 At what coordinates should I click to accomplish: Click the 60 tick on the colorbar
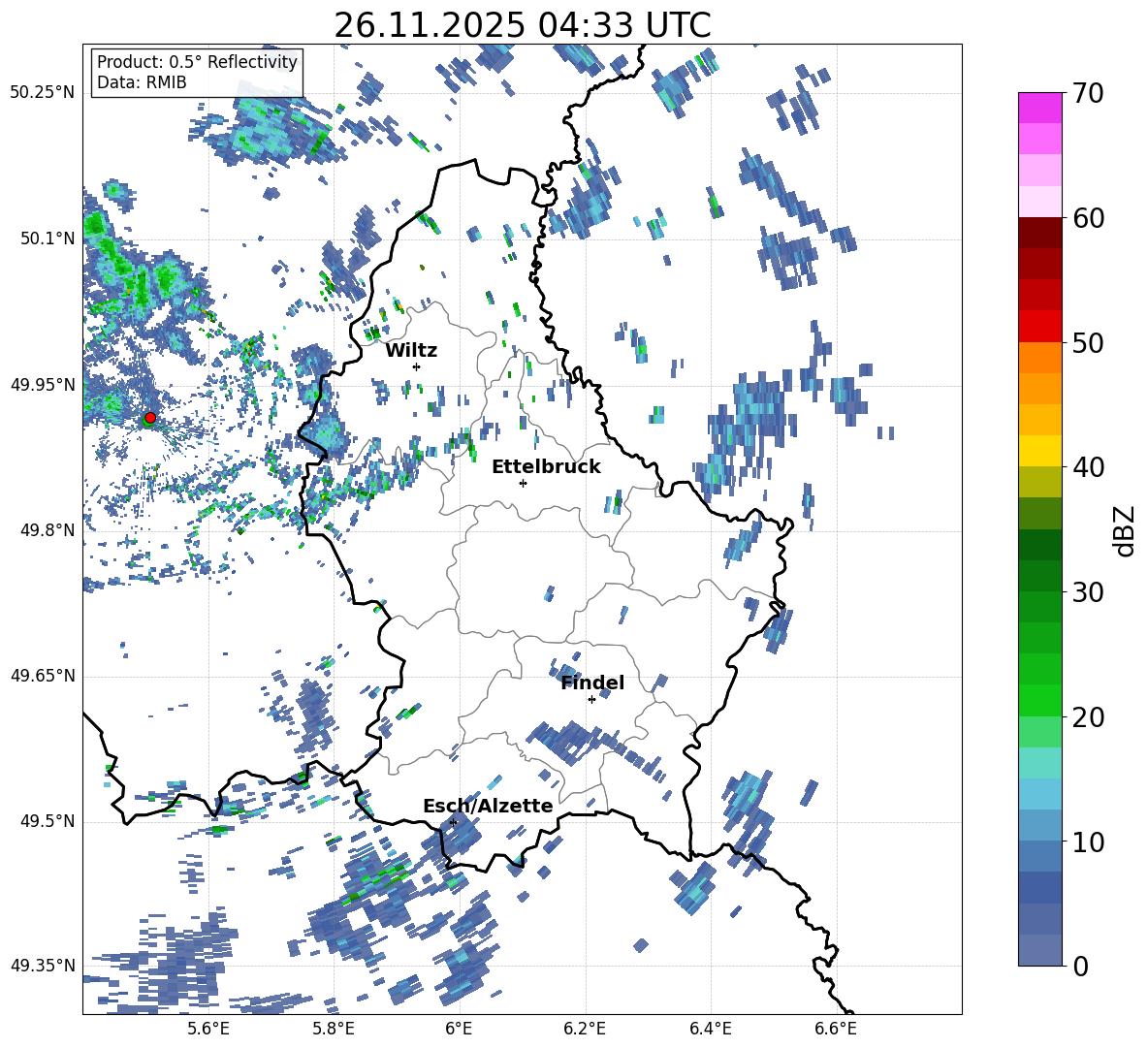coord(1088,218)
